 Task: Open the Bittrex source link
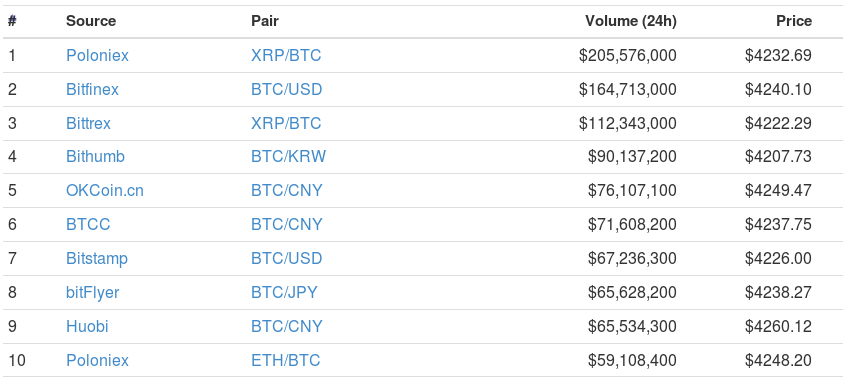(x=88, y=123)
